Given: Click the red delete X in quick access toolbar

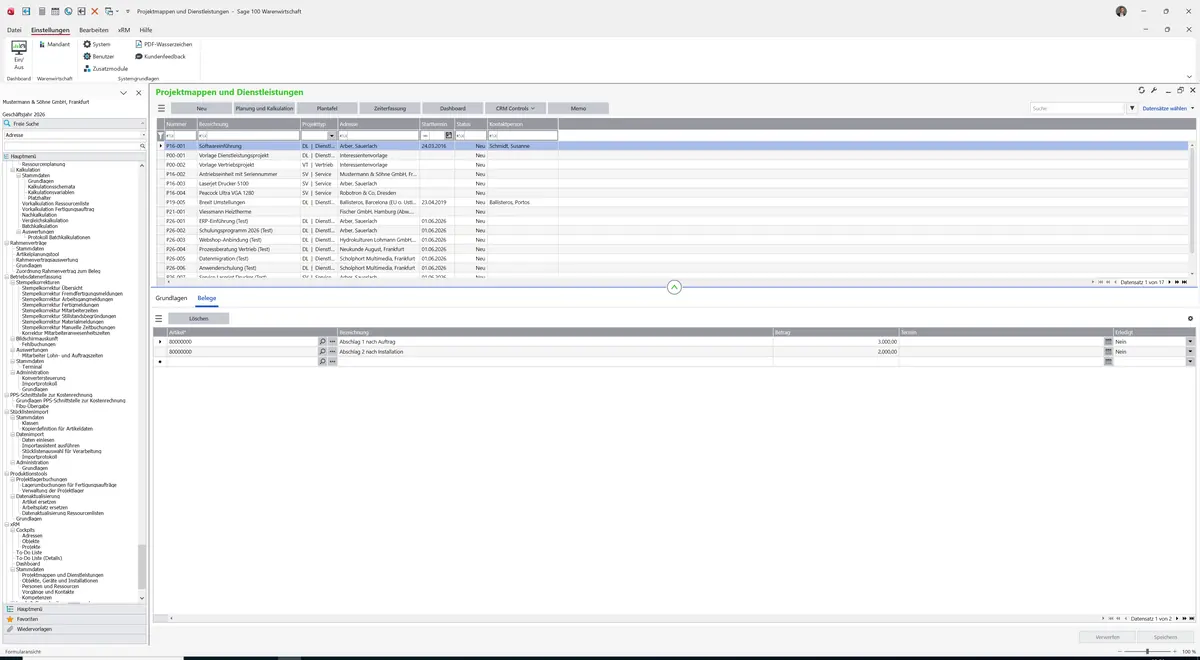Looking at the screenshot, I should tap(94, 10).
